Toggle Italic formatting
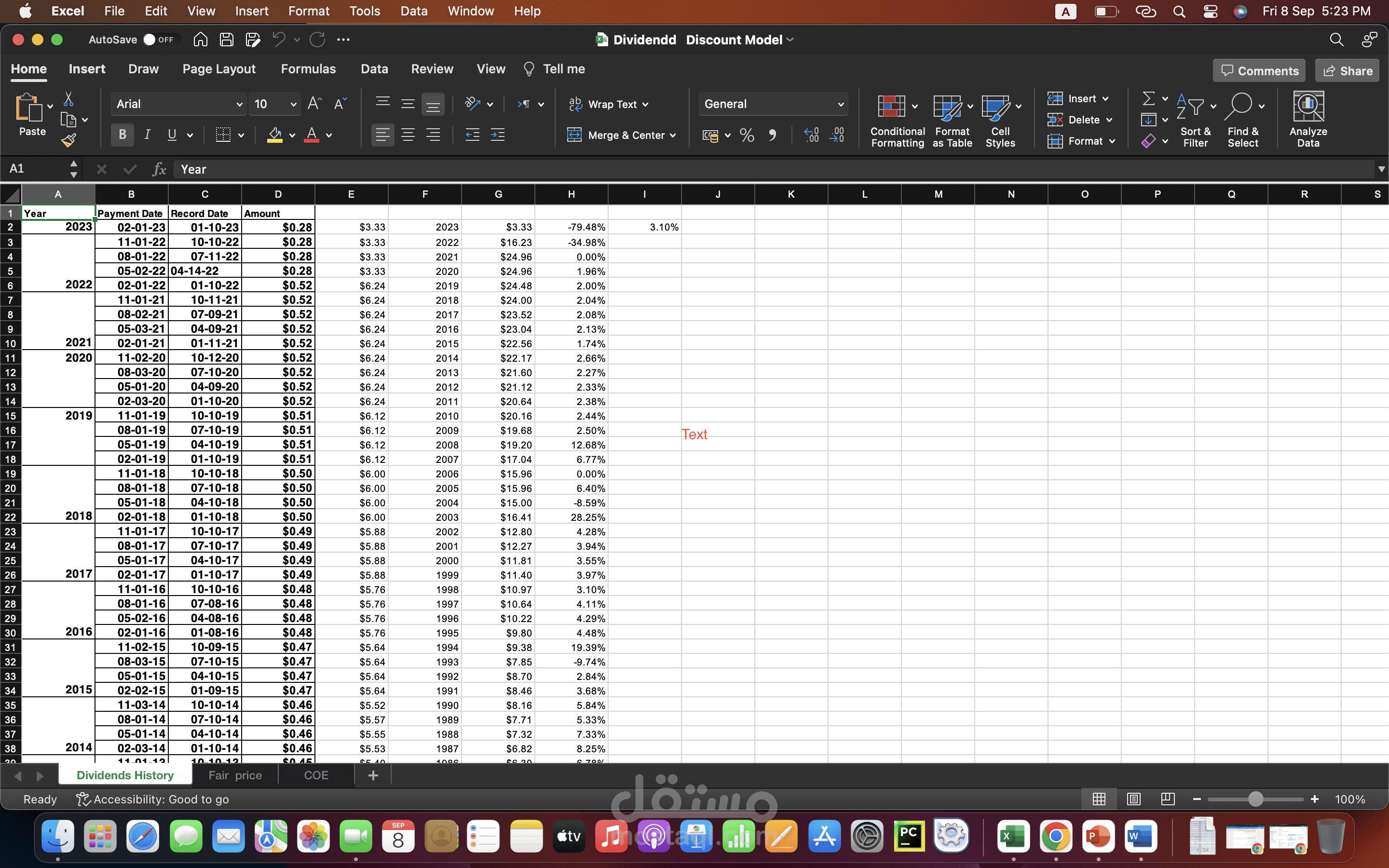This screenshot has height=868, width=1389. click(x=148, y=135)
